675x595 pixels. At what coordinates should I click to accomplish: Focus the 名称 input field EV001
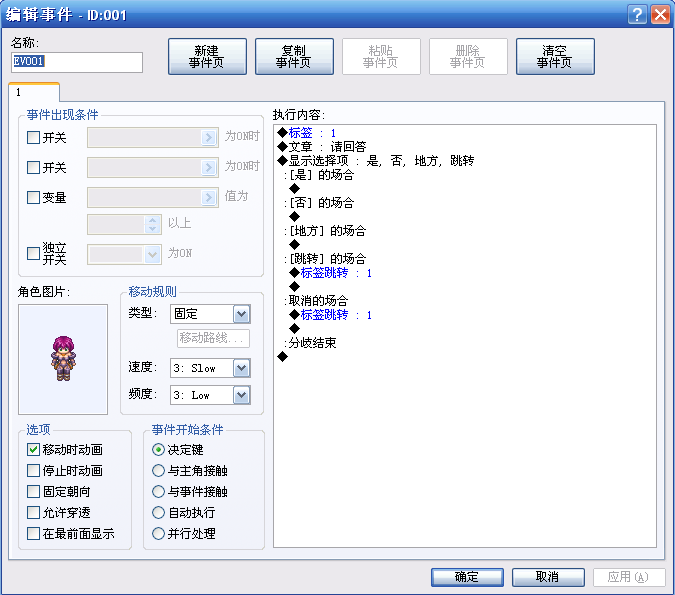tap(77, 62)
